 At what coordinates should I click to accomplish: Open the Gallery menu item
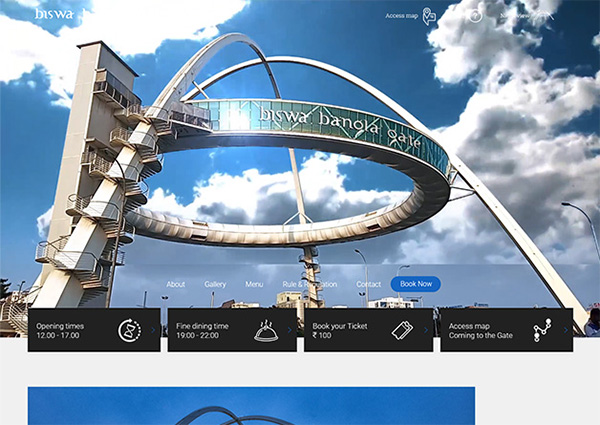pyautogui.click(x=215, y=284)
